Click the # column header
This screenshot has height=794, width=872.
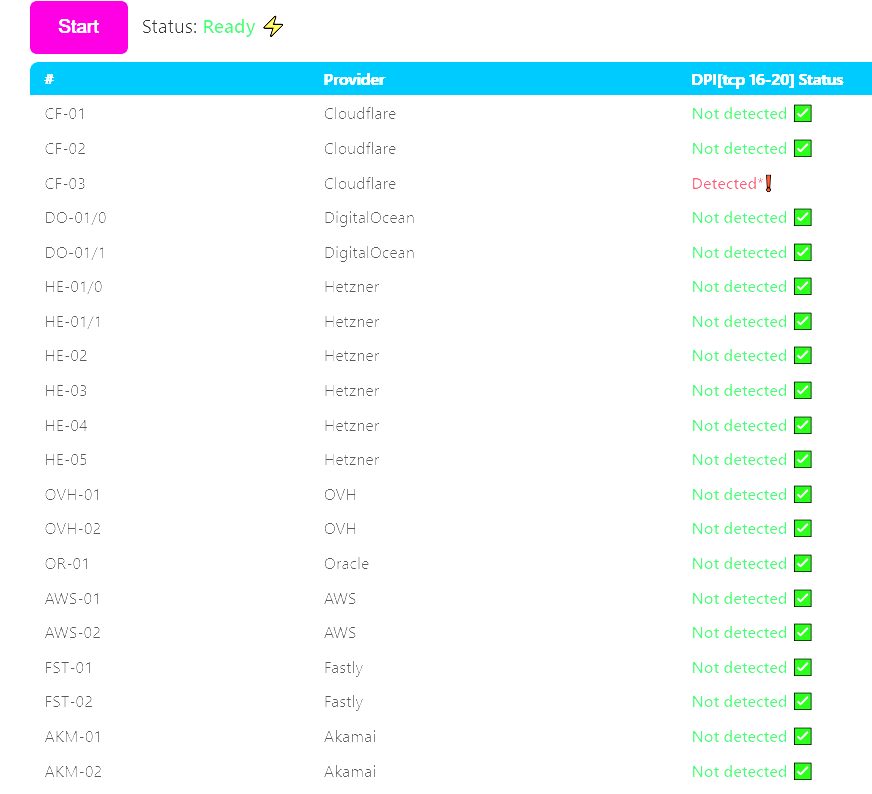(49, 80)
